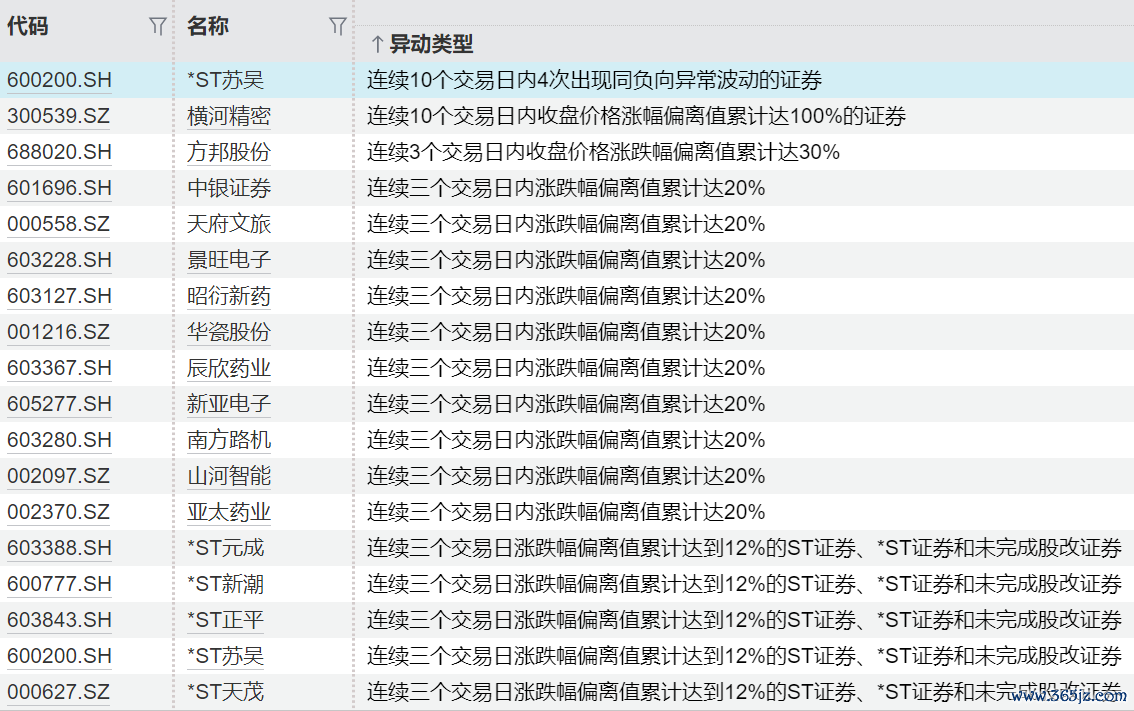Open stock name 横河精密
Screen dimensions: 1134x711
pyautogui.click(x=229, y=116)
